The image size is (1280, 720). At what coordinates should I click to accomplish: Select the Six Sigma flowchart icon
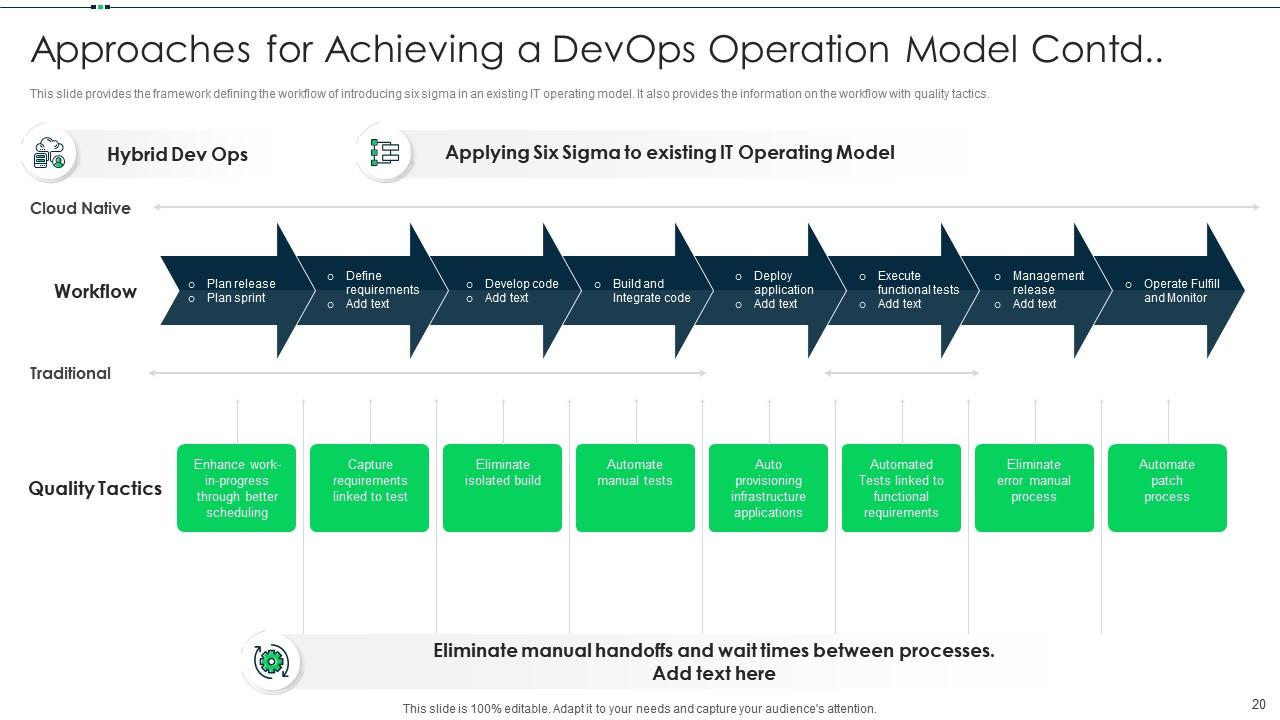tap(383, 153)
